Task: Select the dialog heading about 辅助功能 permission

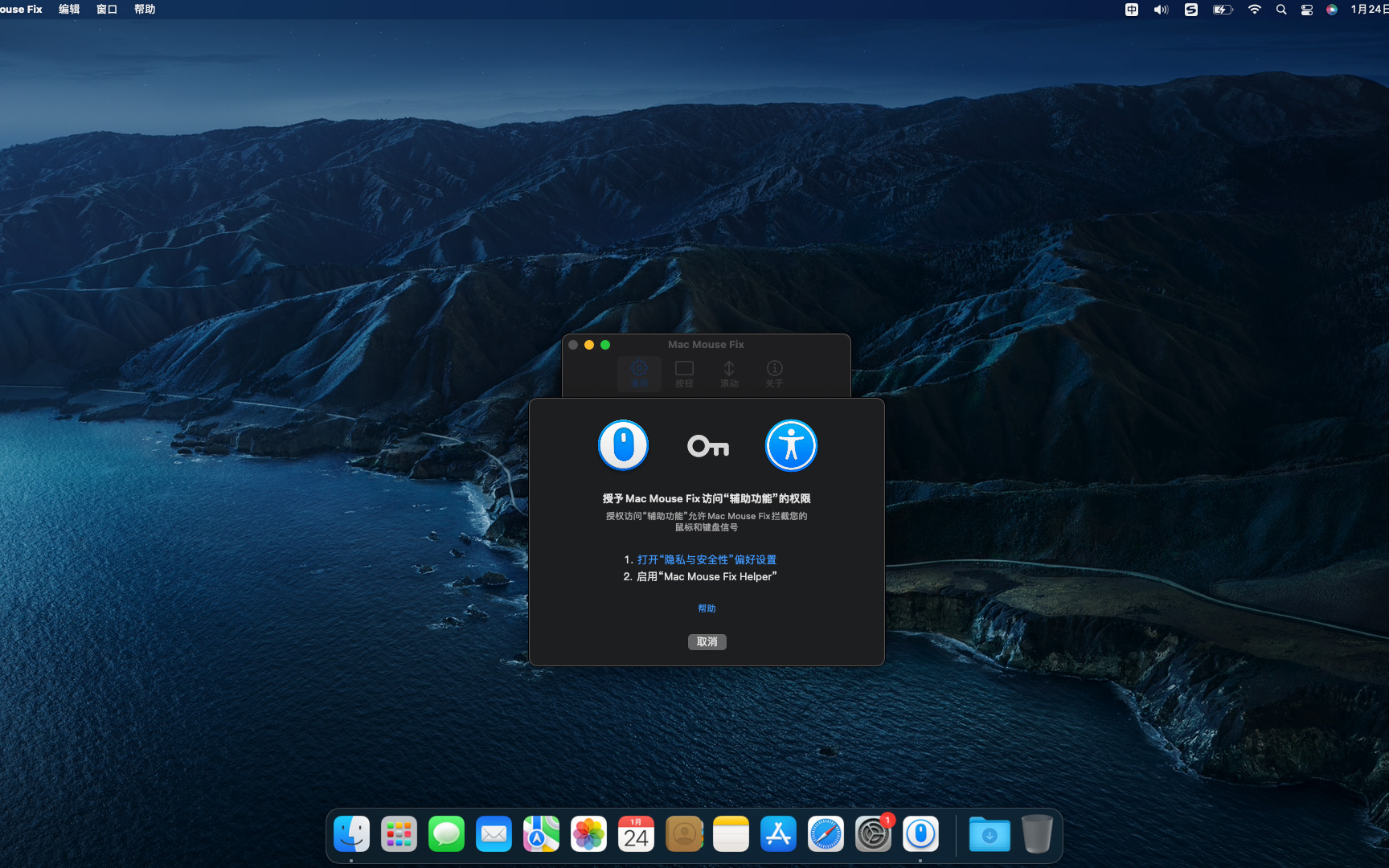Action: tap(707, 498)
